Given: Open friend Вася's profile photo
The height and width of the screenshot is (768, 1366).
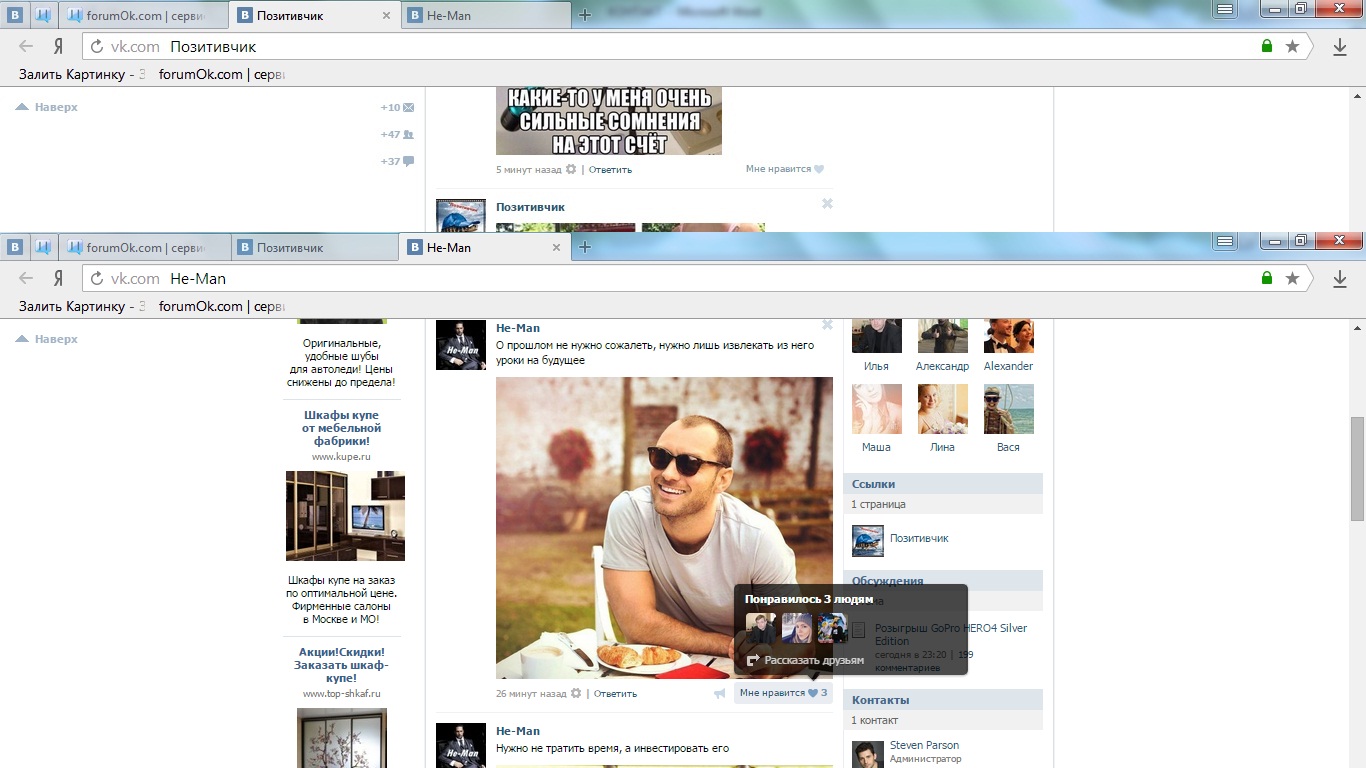Looking at the screenshot, I should [x=1009, y=409].
